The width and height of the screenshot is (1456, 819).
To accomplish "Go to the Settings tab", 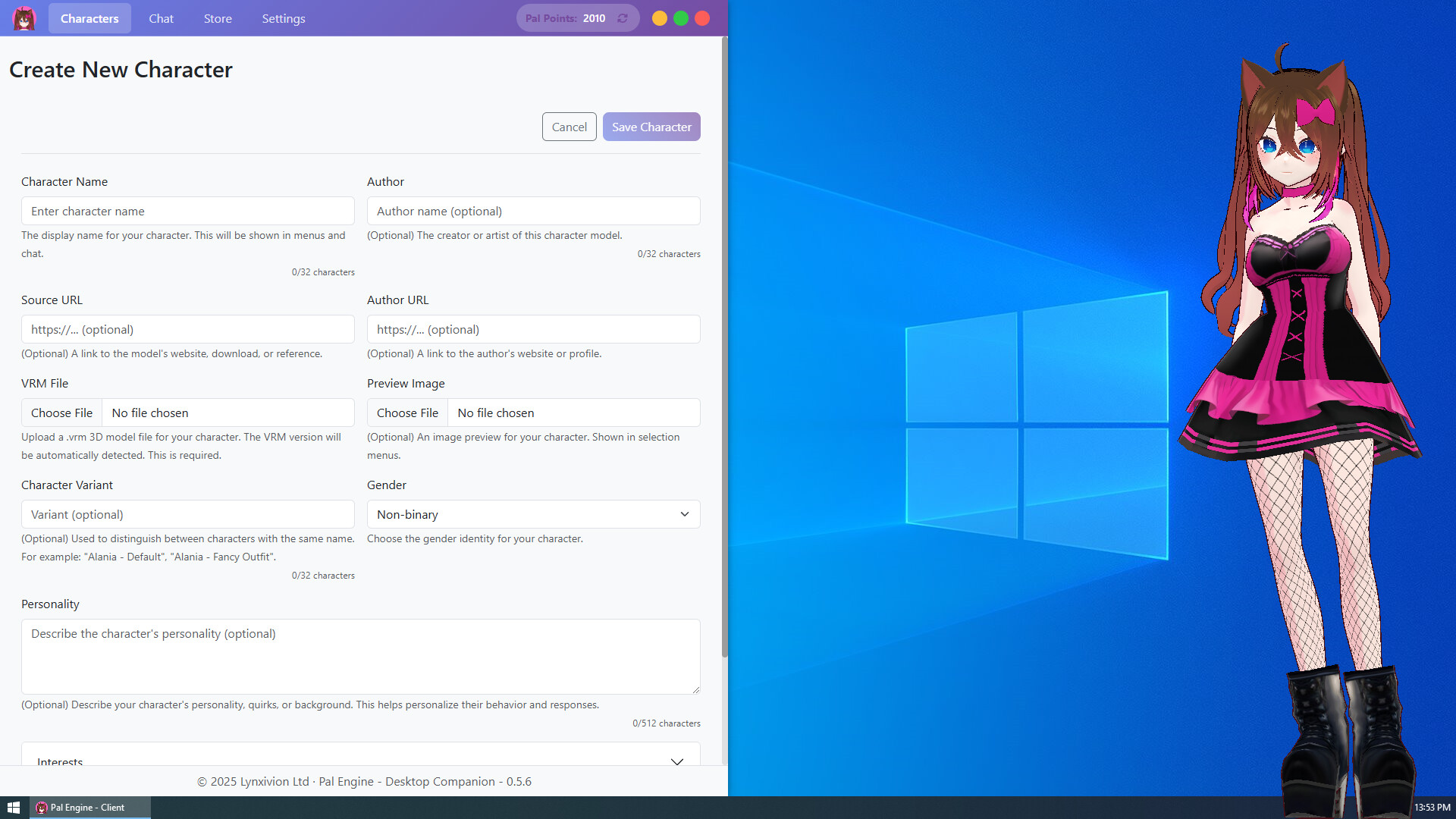I will click(x=283, y=18).
